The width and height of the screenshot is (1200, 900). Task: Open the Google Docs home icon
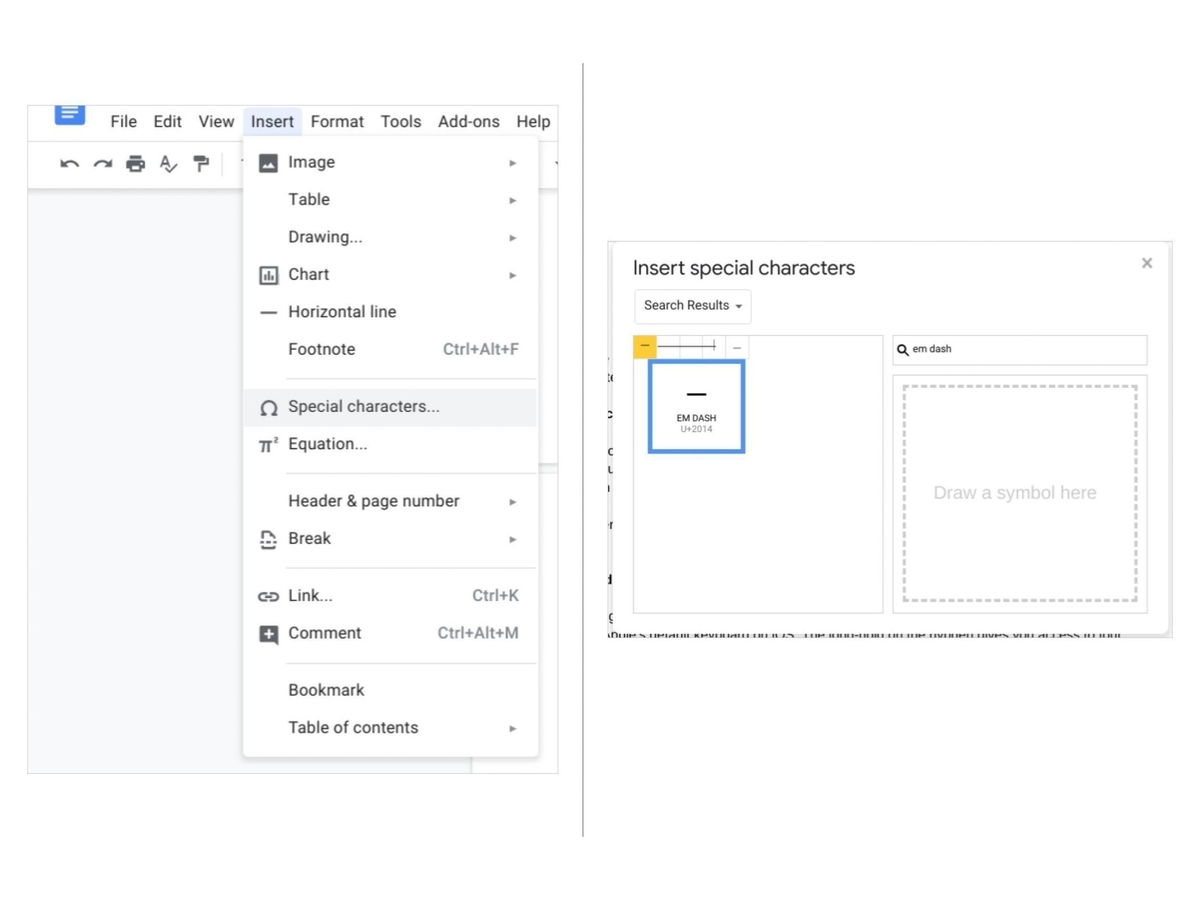click(68, 115)
